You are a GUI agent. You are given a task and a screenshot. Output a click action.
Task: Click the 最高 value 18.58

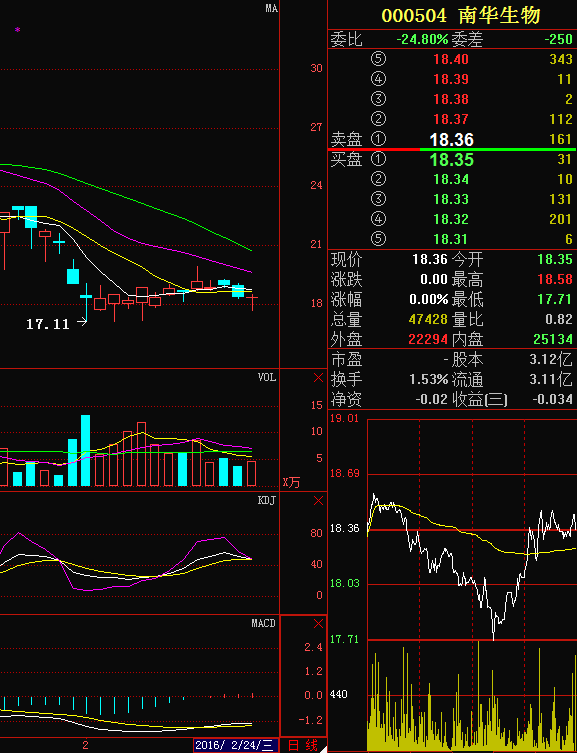tap(555, 279)
